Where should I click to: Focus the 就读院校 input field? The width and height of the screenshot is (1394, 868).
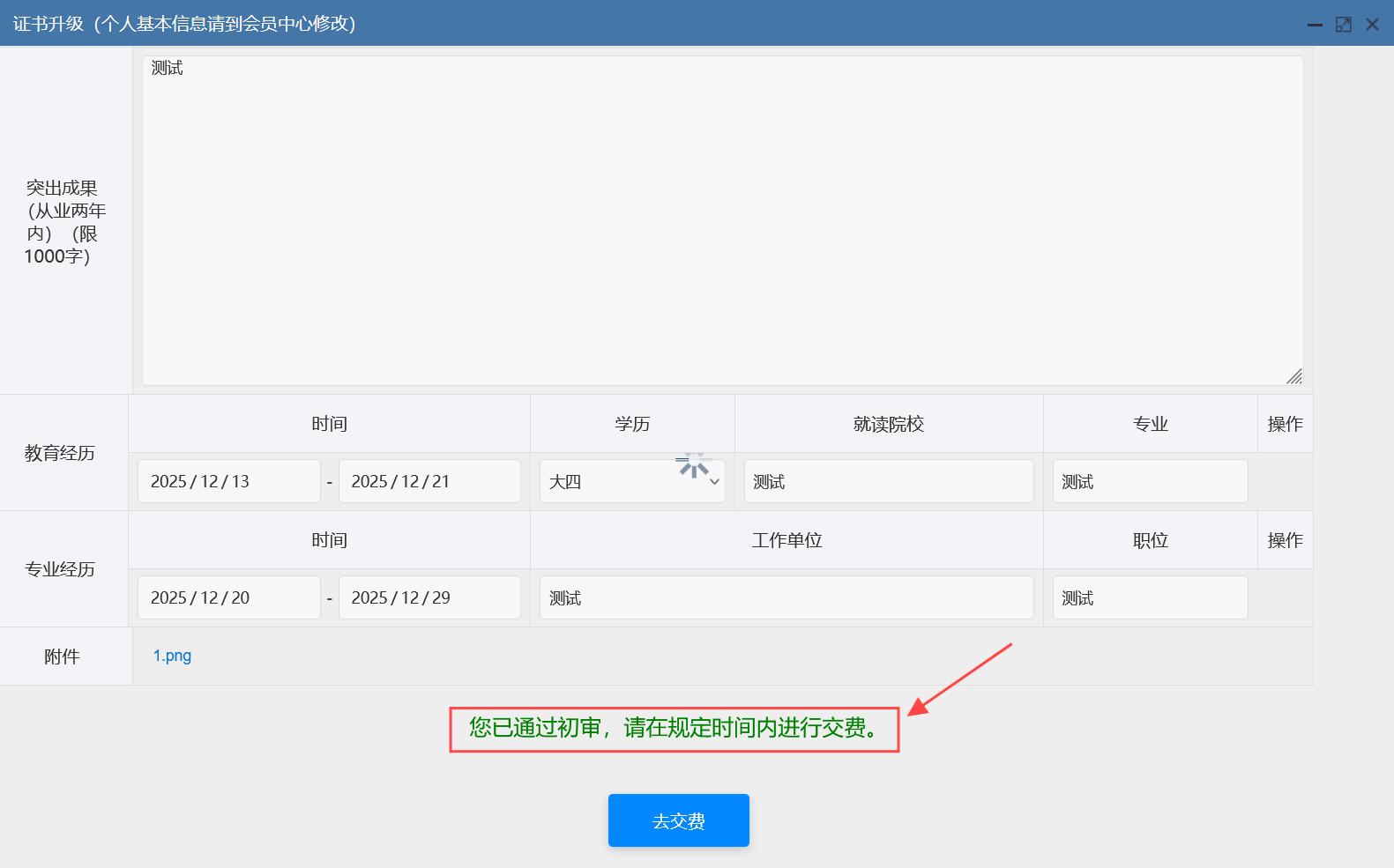[888, 481]
